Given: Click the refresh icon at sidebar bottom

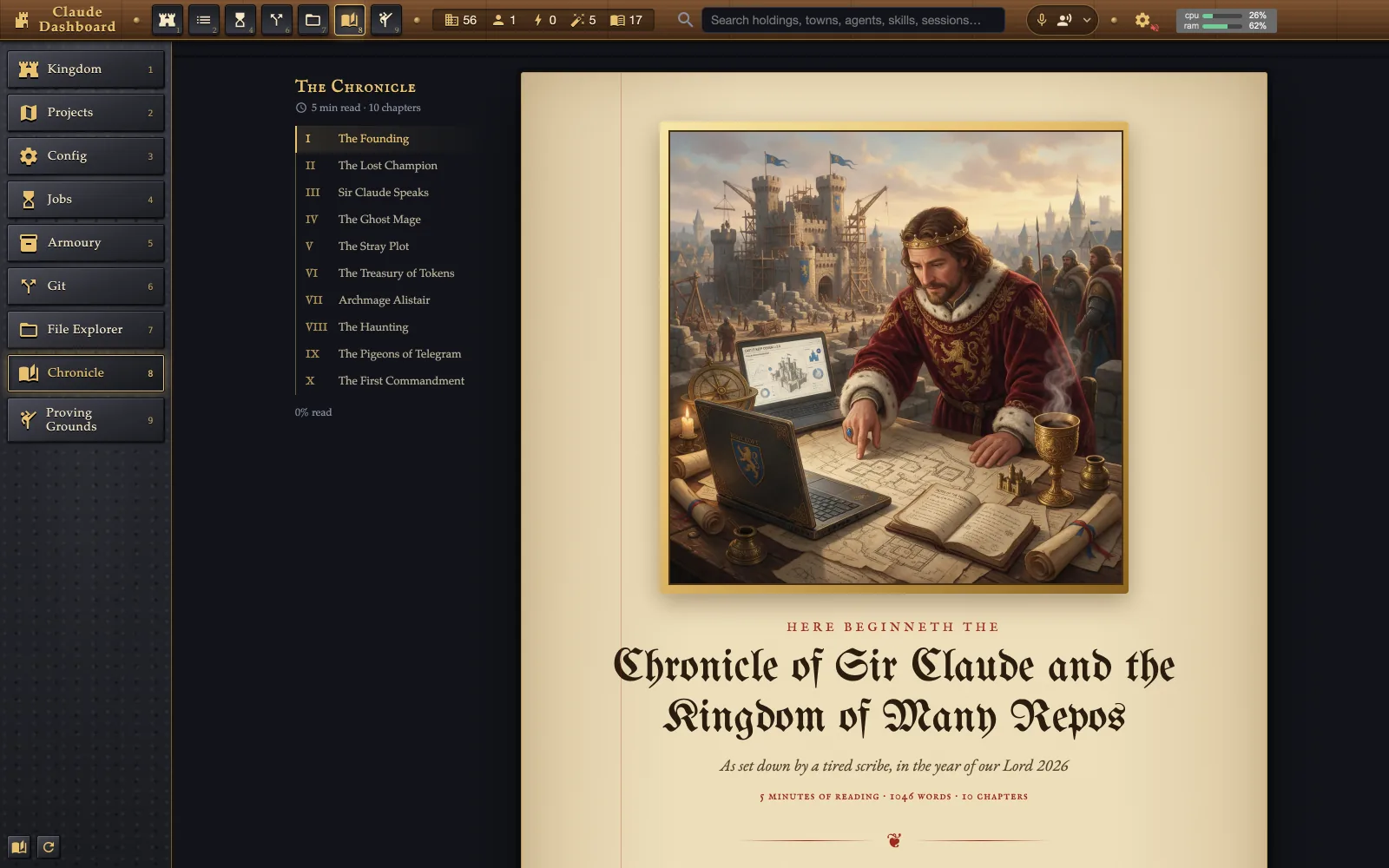Looking at the screenshot, I should (49, 847).
